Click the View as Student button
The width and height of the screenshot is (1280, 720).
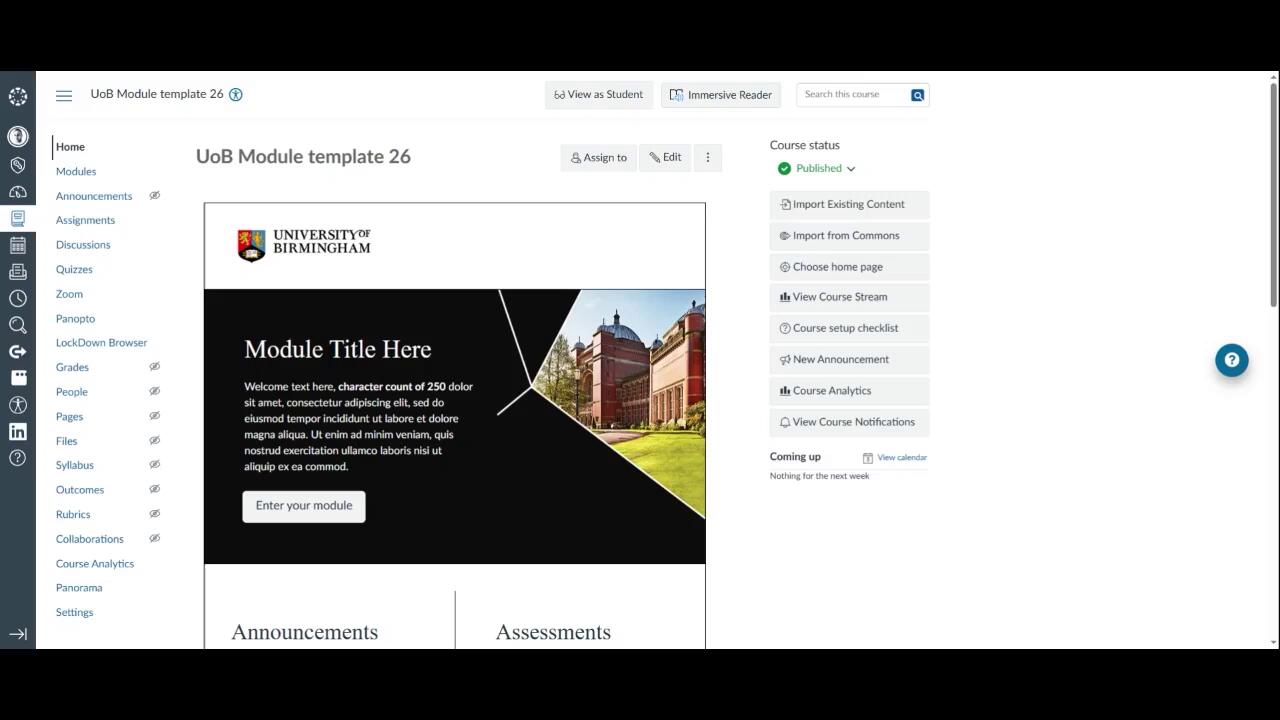click(598, 94)
